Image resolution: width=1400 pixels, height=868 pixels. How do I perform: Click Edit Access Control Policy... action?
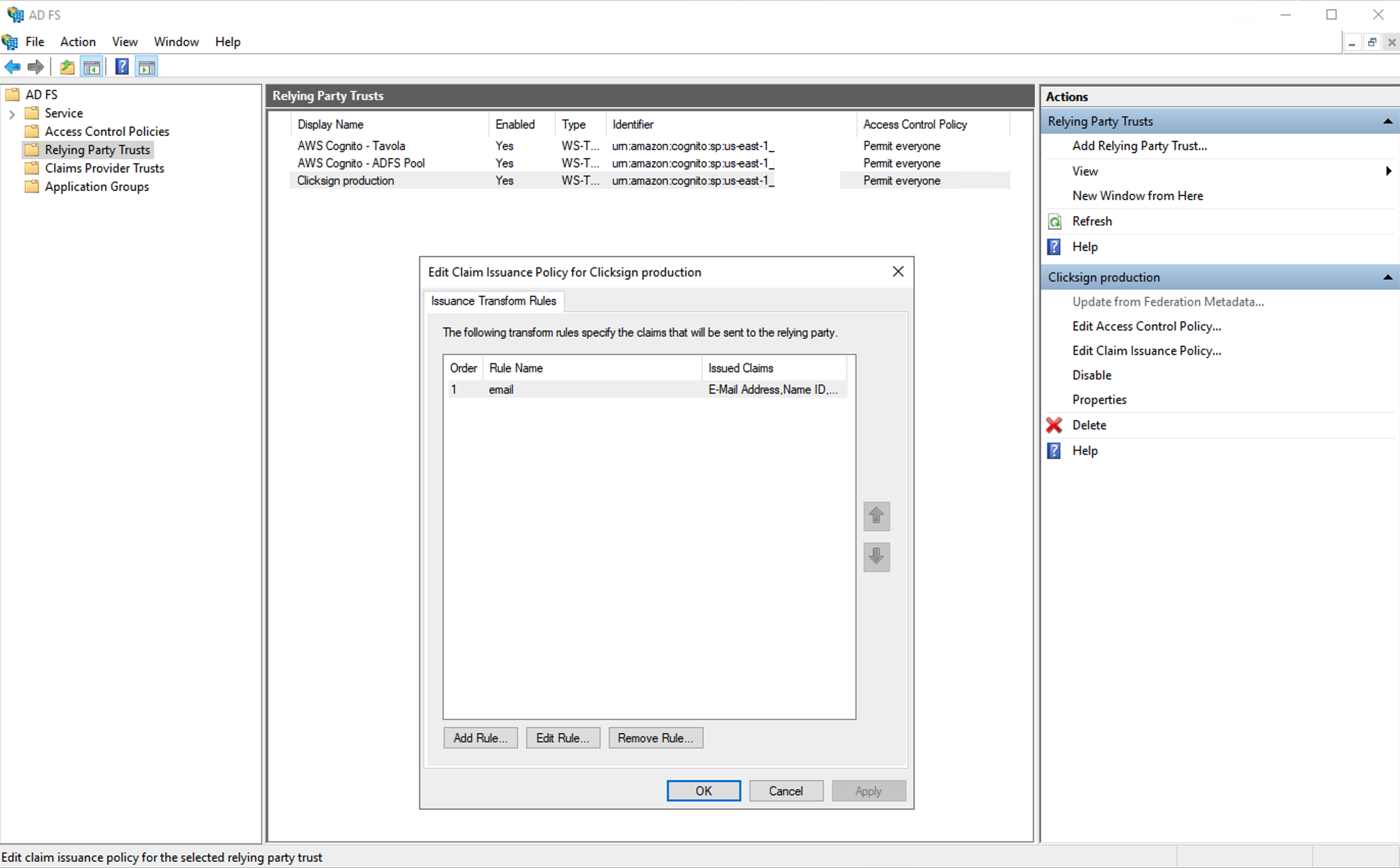pyautogui.click(x=1147, y=326)
